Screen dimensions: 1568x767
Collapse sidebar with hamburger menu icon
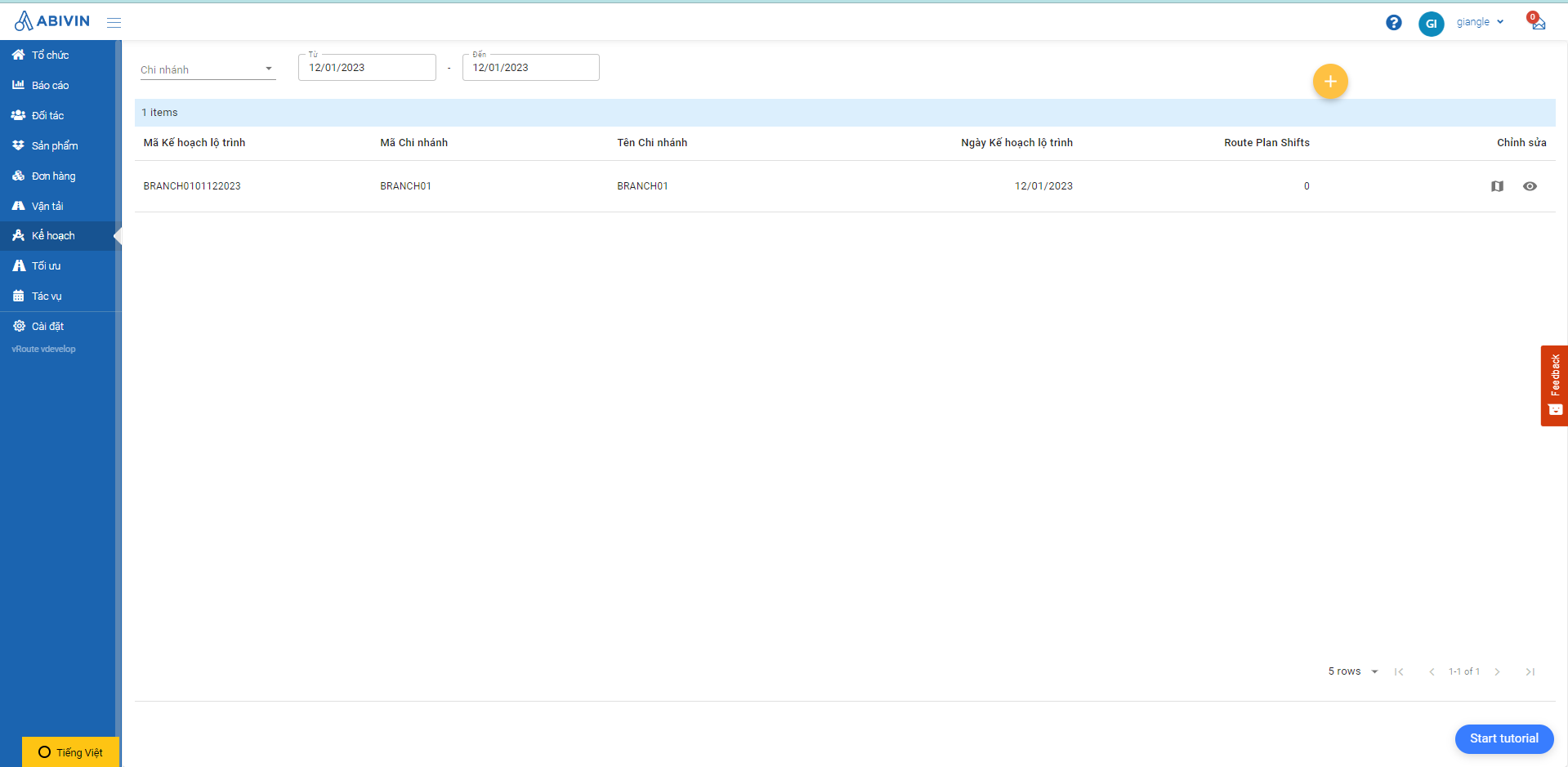tap(114, 23)
